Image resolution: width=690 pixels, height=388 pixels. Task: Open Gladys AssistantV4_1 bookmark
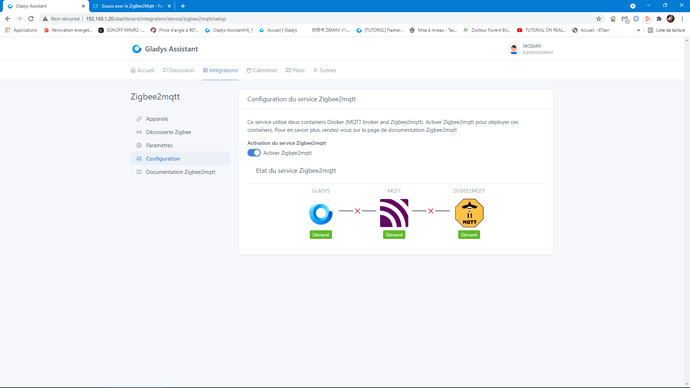coord(229,30)
